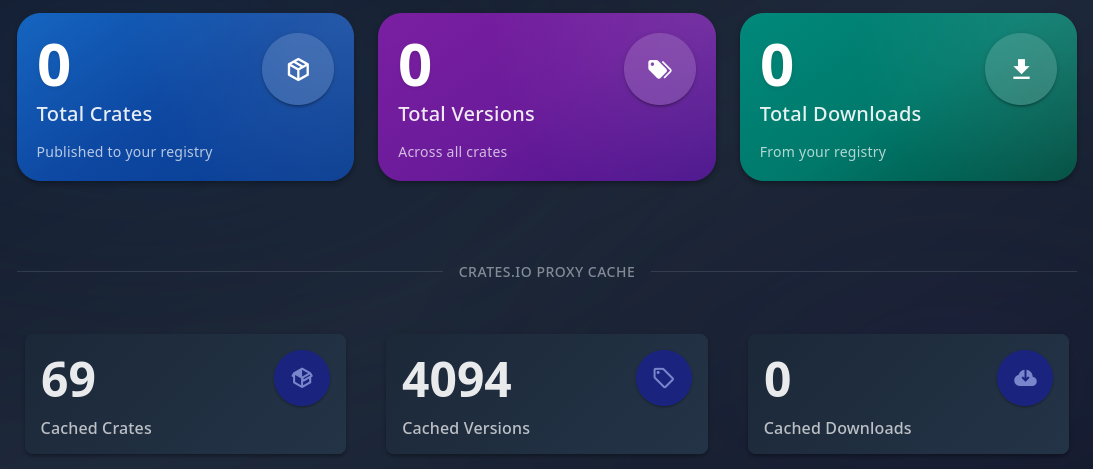Click the zero count in the blue Total Crates card
Viewport: 1093px width, 469px height.
coord(54,65)
